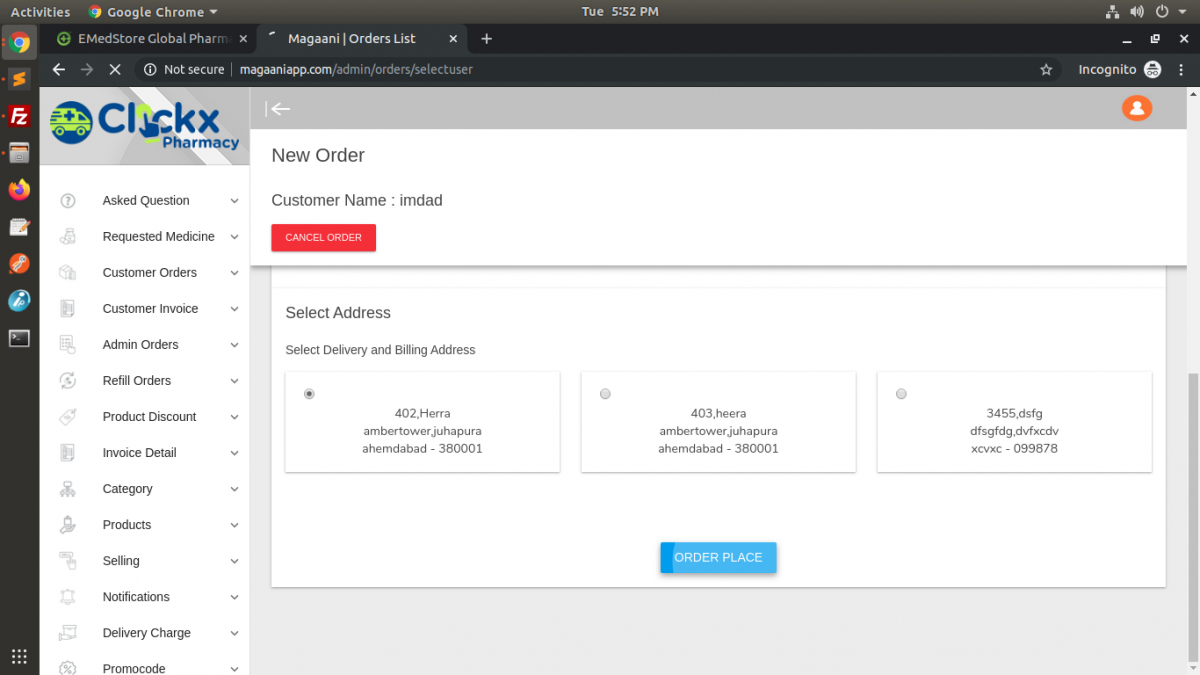The width and height of the screenshot is (1200, 675).
Task: Select the 3455,dsfg address radio button
Action: [x=901, y=394]
